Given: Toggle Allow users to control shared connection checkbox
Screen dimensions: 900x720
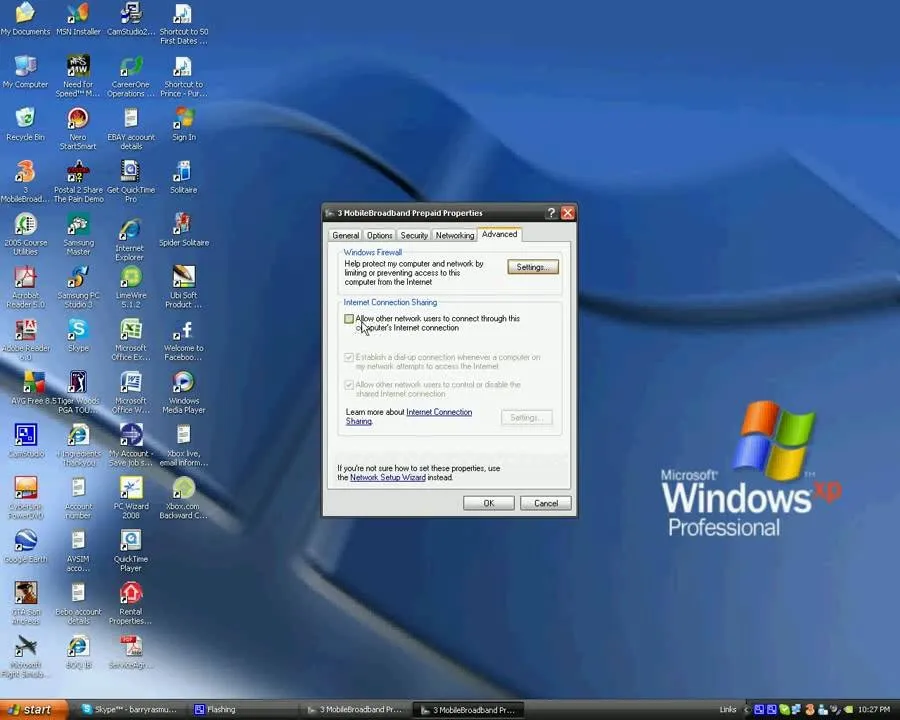Looking at the screenshot, I should 348,385.
